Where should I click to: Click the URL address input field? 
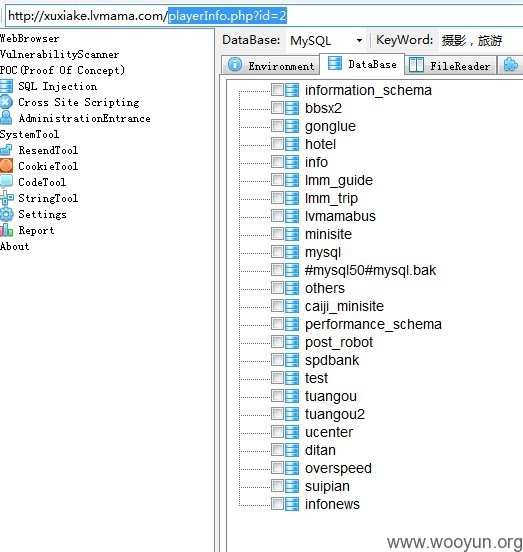coord(264,16)
